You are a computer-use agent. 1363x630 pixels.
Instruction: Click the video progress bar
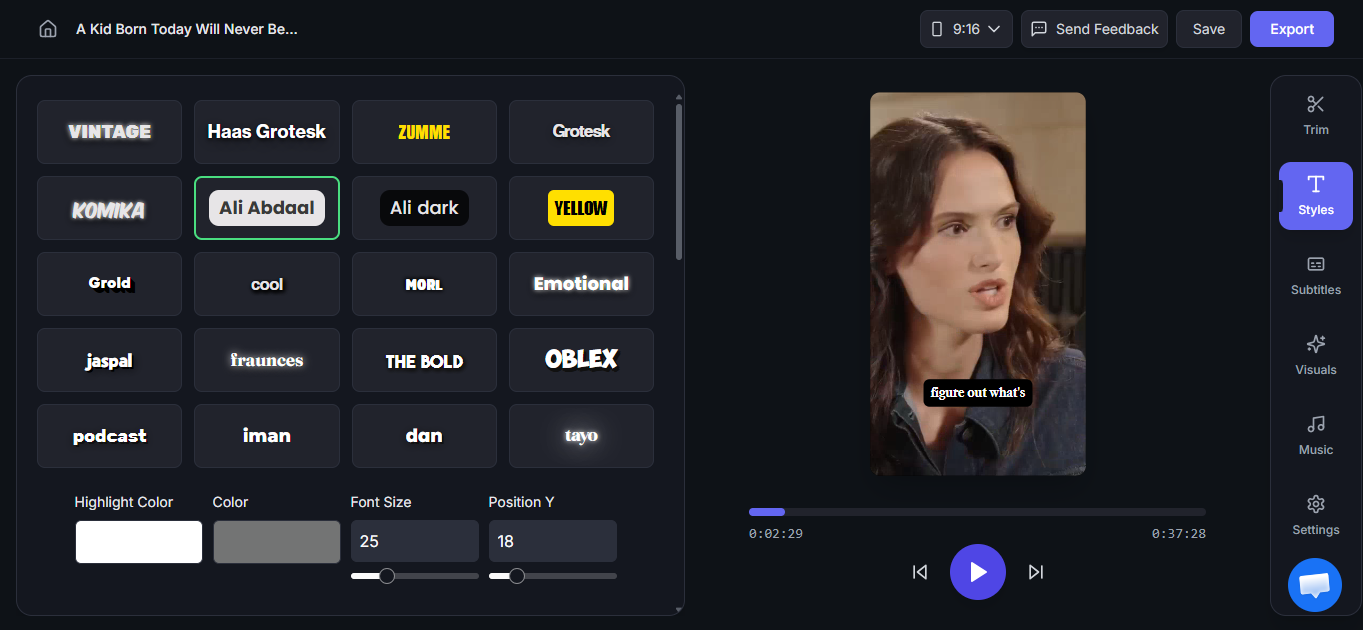[x=977, y=512]
